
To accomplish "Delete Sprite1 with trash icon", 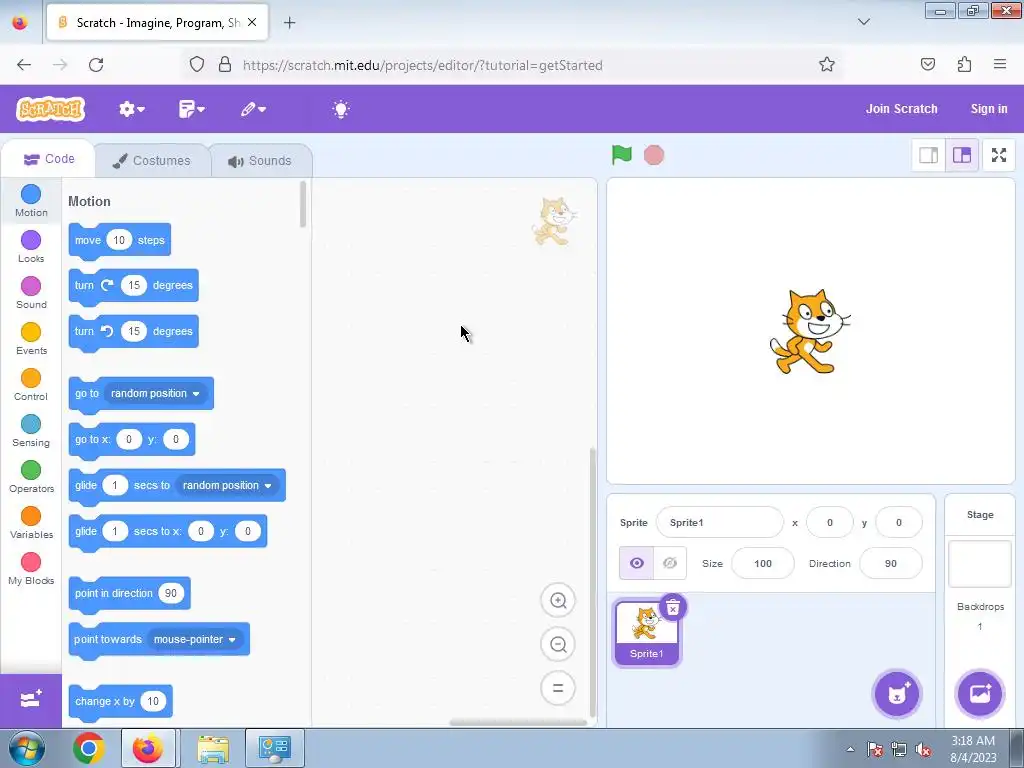I will click(673, 607).
